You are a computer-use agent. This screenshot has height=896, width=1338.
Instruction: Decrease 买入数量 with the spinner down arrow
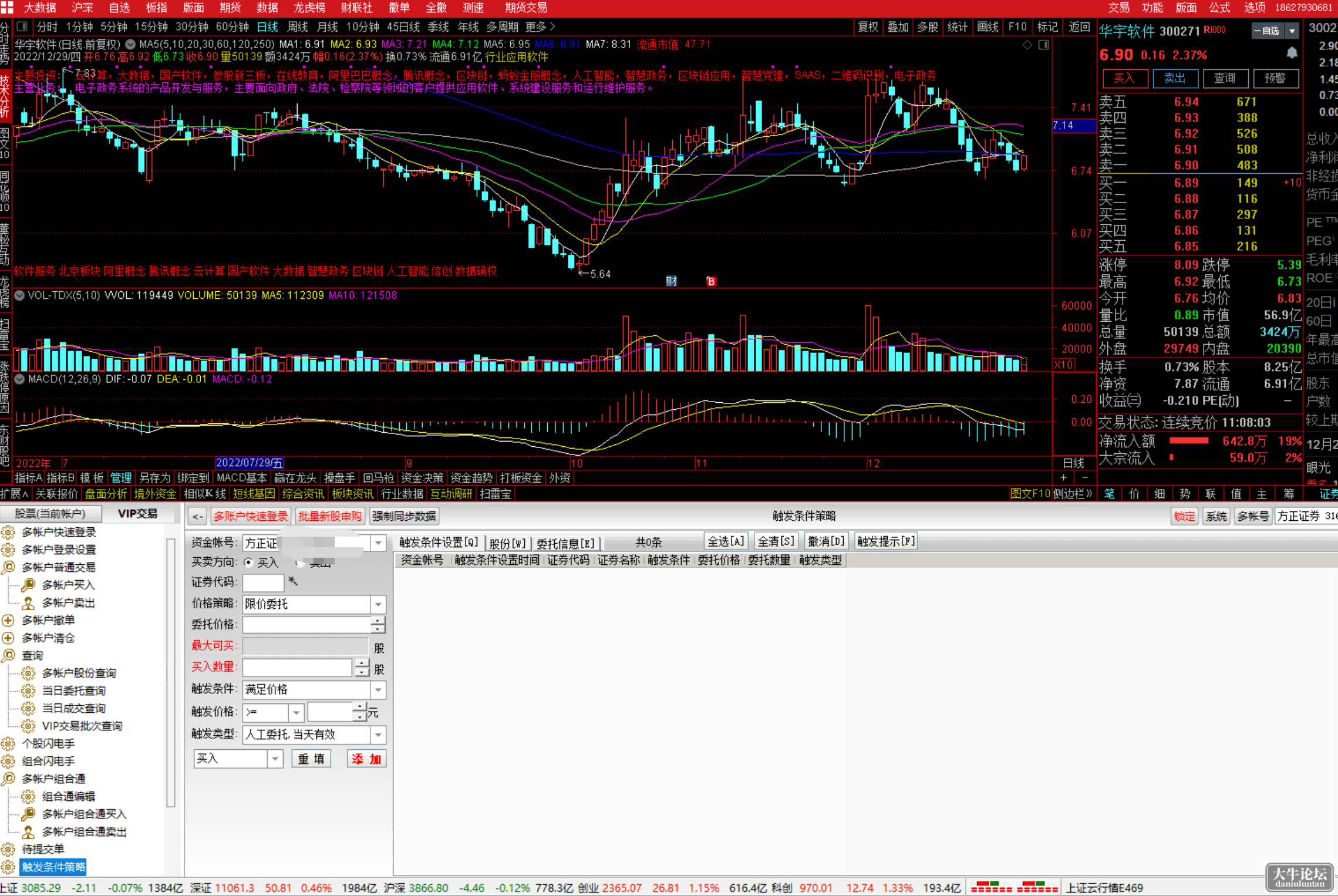[x=362, y=671]
